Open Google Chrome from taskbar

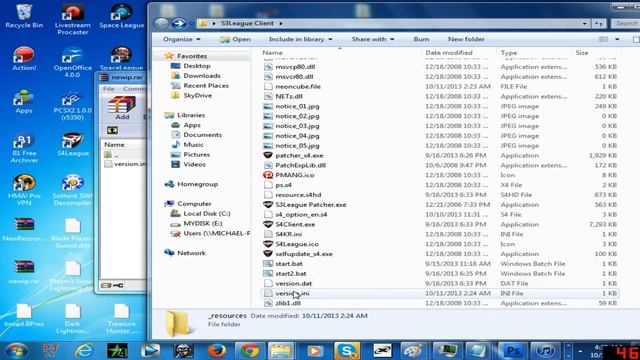(x=249, y=351)
